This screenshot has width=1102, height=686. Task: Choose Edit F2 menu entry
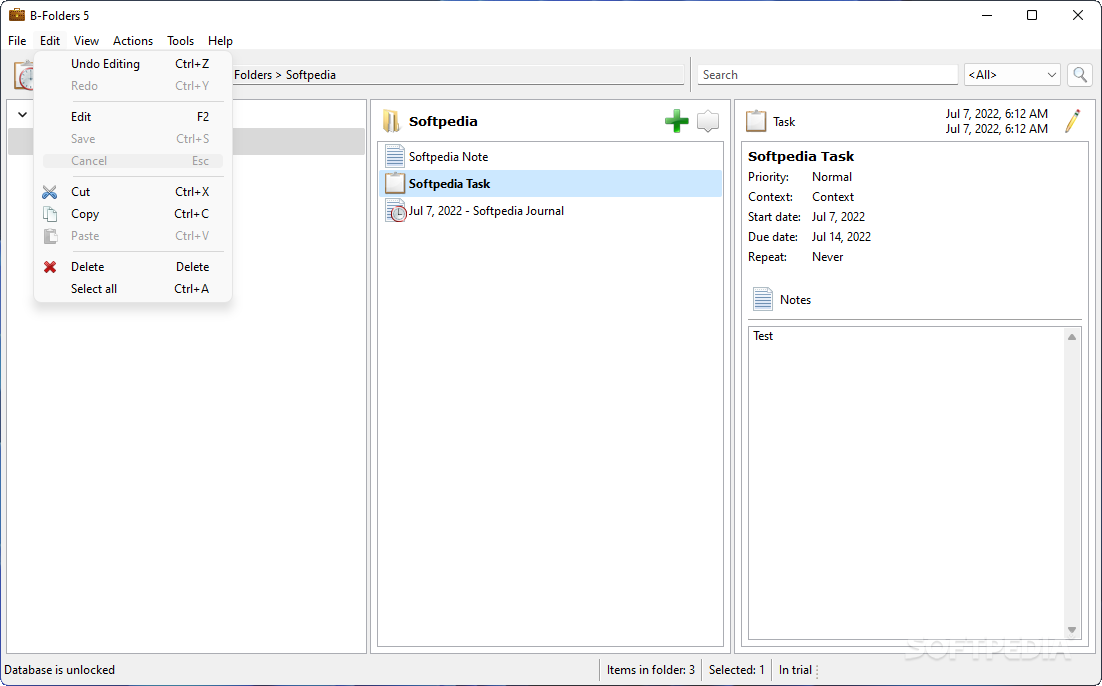(x=133, y=117)
